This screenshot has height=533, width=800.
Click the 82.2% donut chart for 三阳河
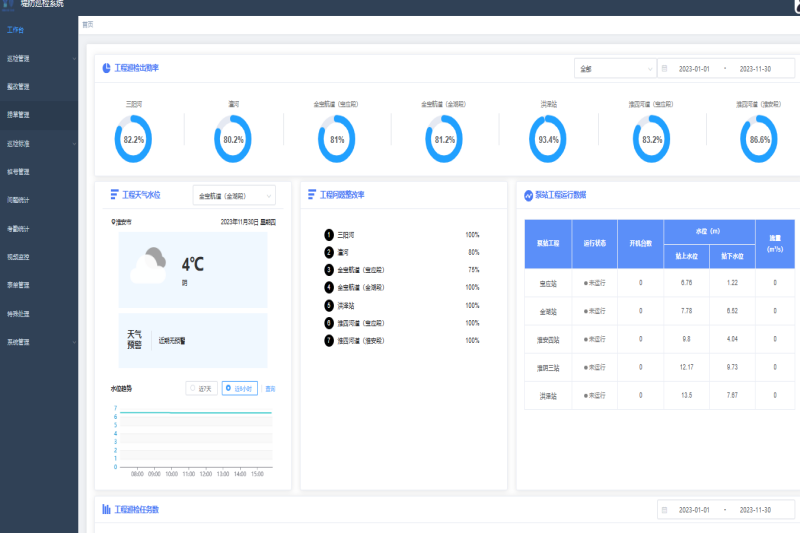133,139
